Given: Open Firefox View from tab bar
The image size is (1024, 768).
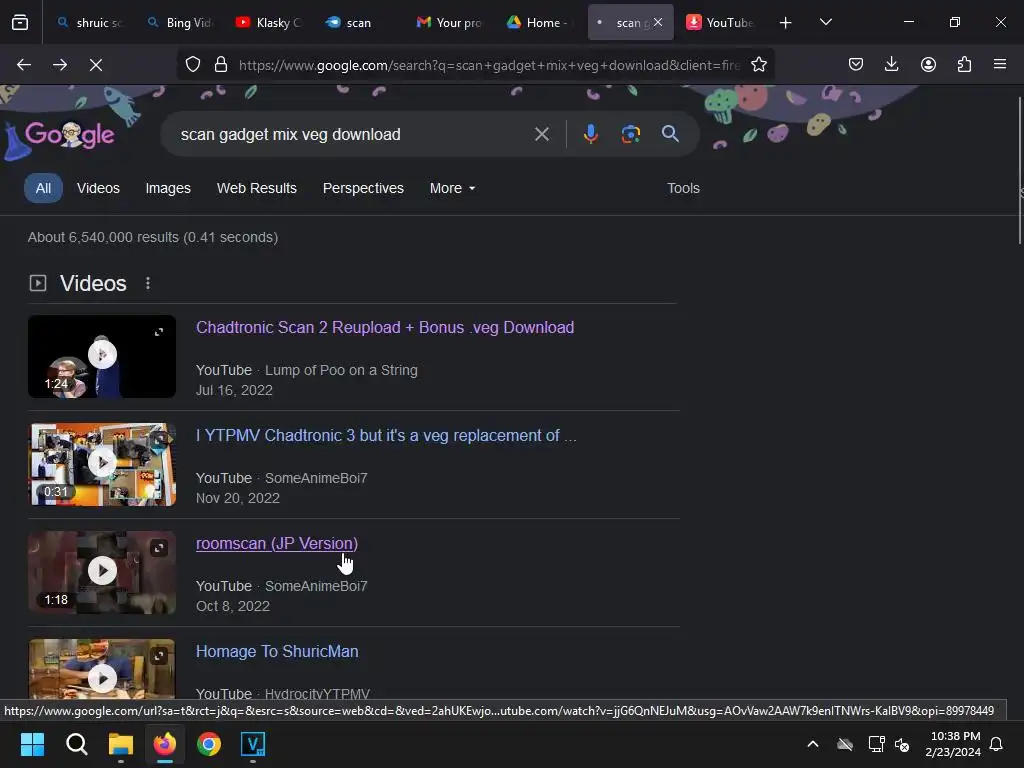Looking at the screenshot, I should click(20, 22).
